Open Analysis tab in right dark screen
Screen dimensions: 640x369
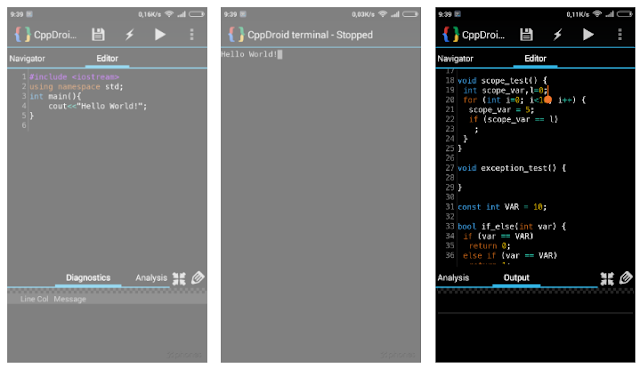(453, 278)
